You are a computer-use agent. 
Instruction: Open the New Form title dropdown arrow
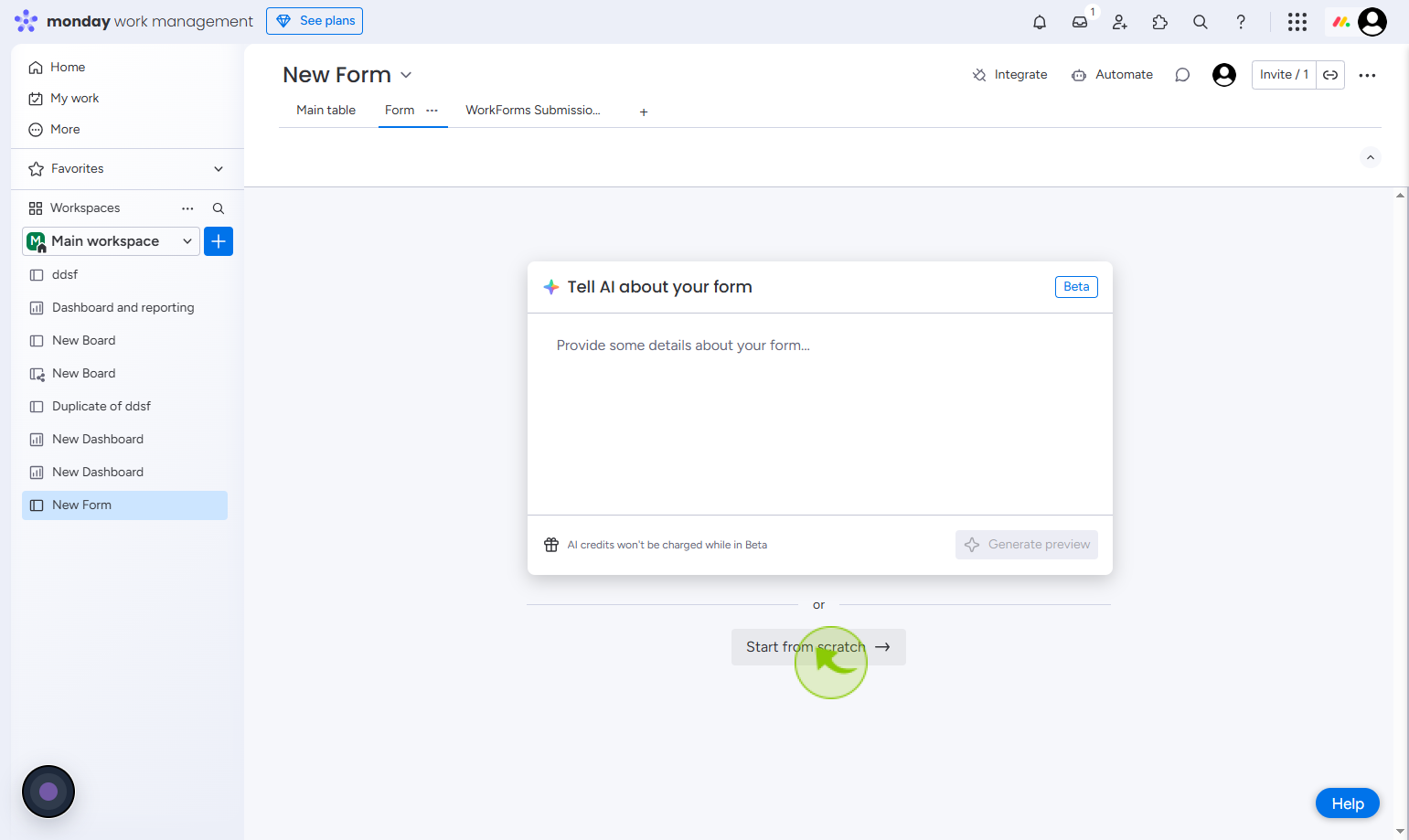406,75
